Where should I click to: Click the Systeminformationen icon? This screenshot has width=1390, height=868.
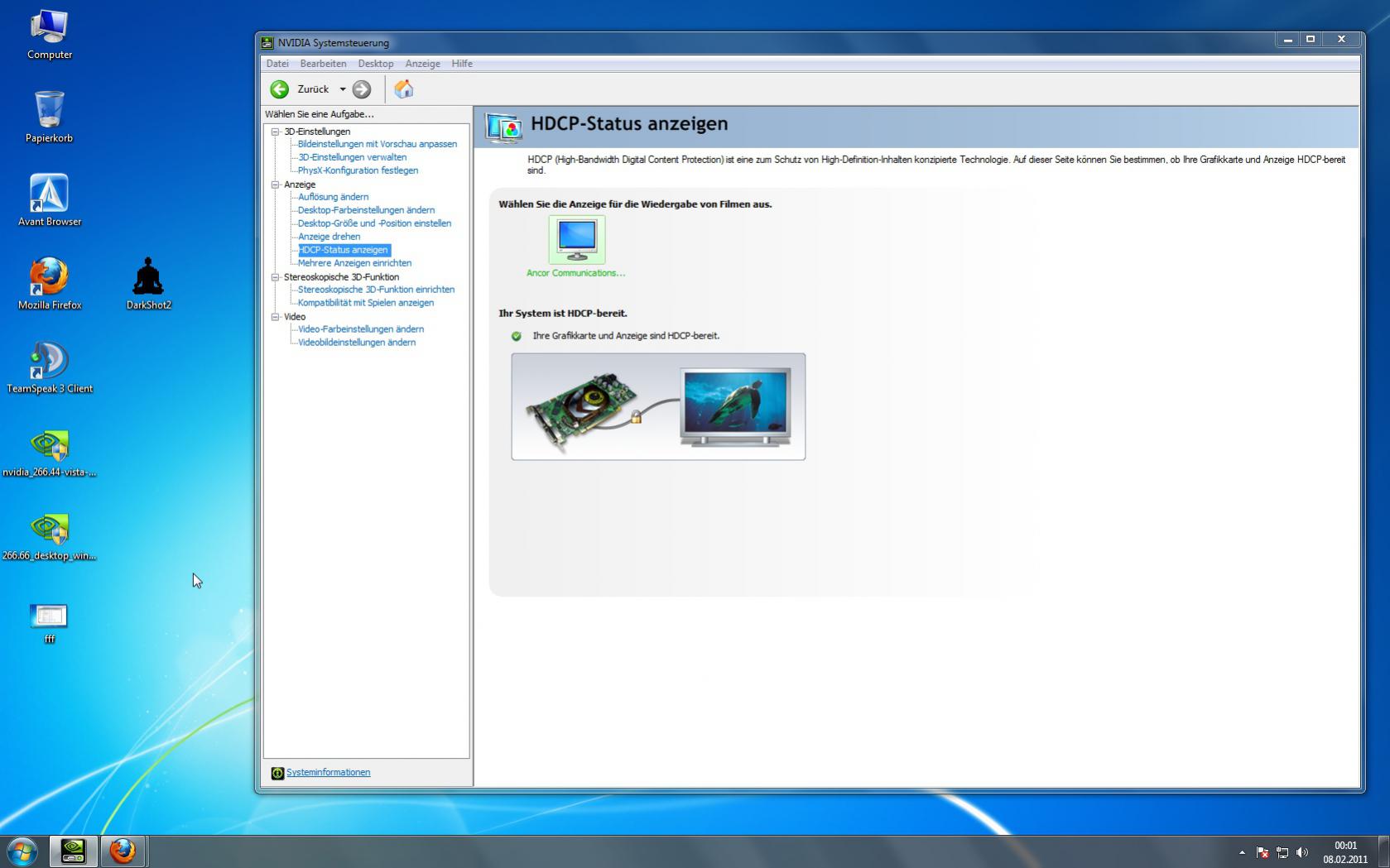[x=277, y=773]
